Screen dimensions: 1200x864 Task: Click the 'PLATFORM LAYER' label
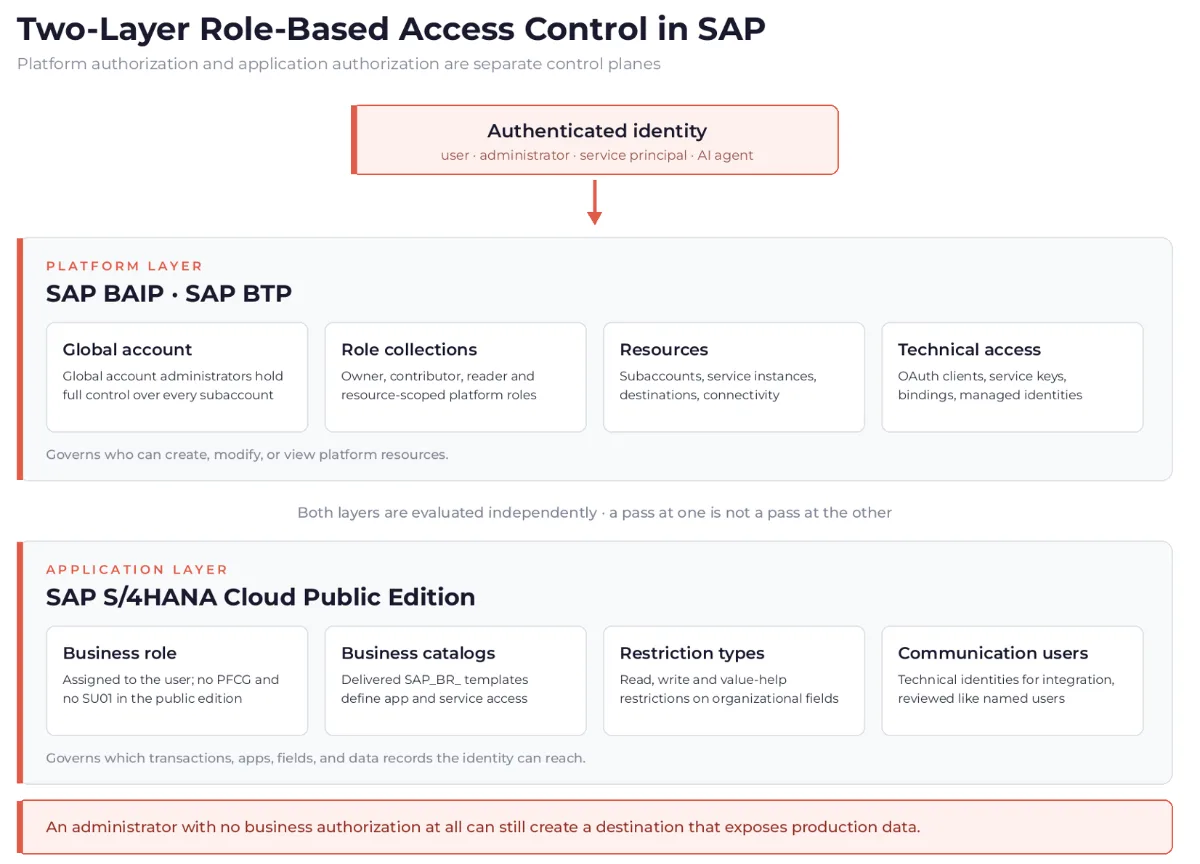[124, 266]
